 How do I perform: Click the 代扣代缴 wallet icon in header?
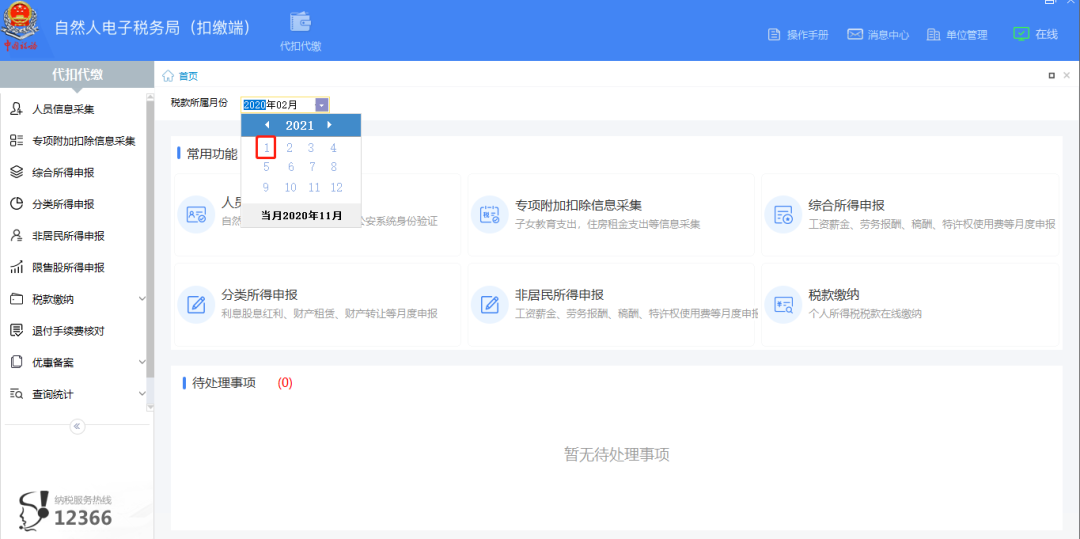[x=300, y=23]
